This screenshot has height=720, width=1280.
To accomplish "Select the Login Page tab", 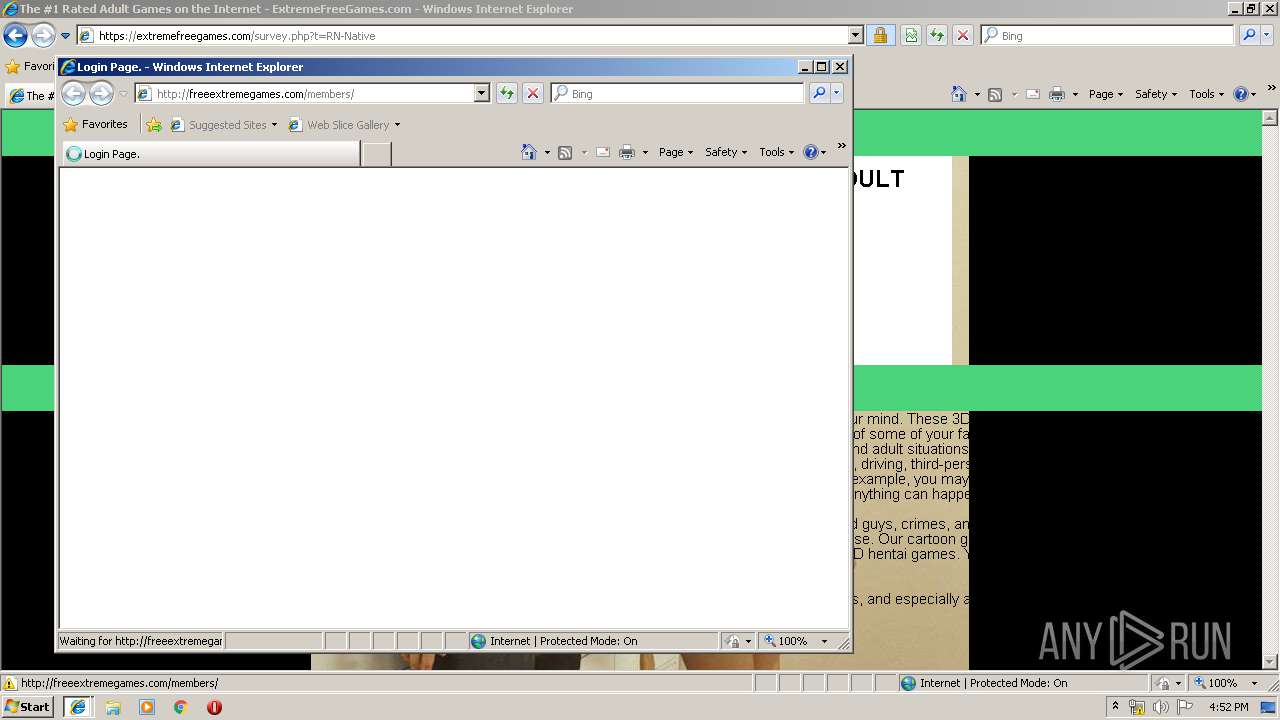I will (x=210, y=154).
